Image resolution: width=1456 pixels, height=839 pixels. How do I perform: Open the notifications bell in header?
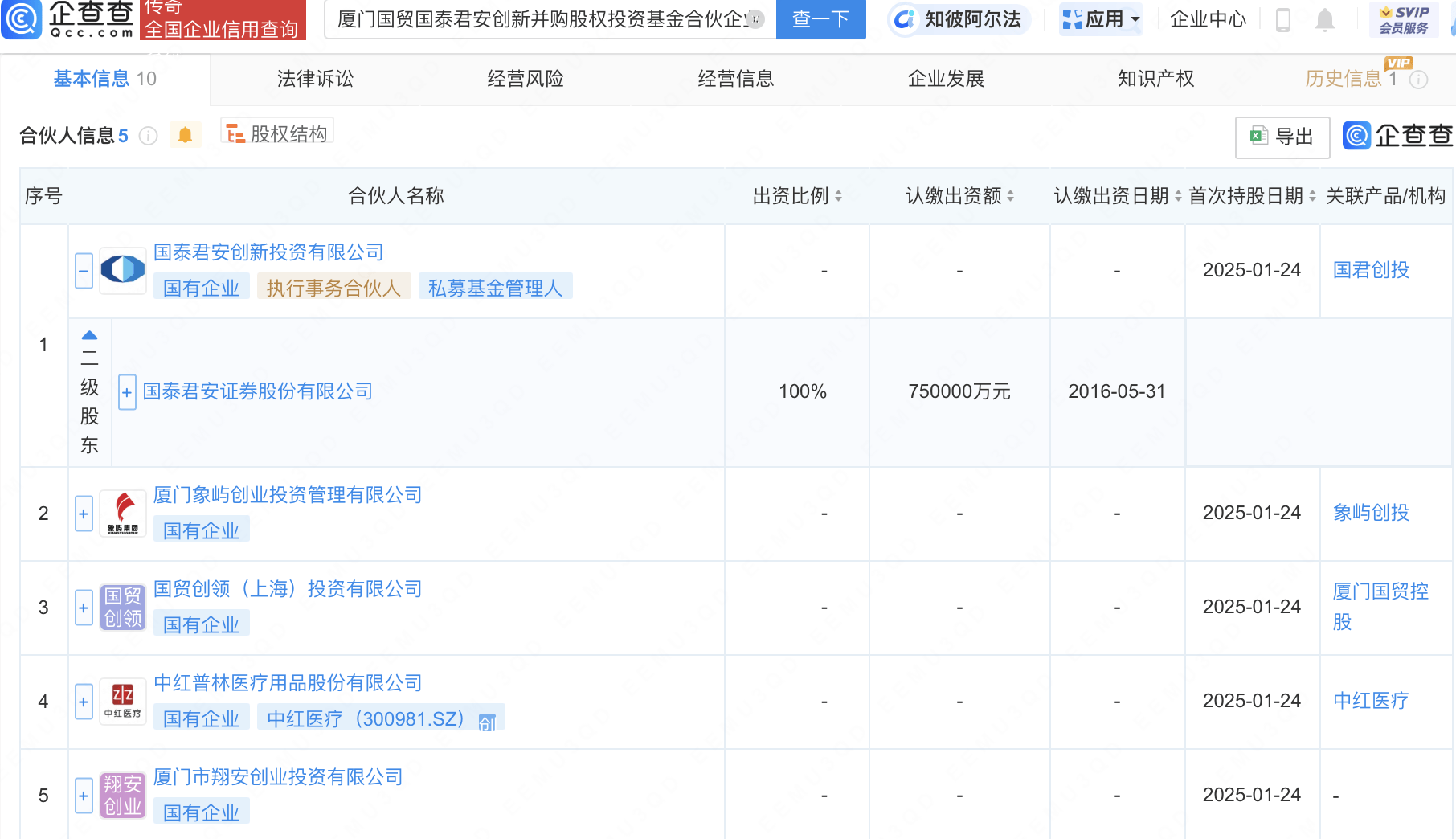[x=1325, y=19]
